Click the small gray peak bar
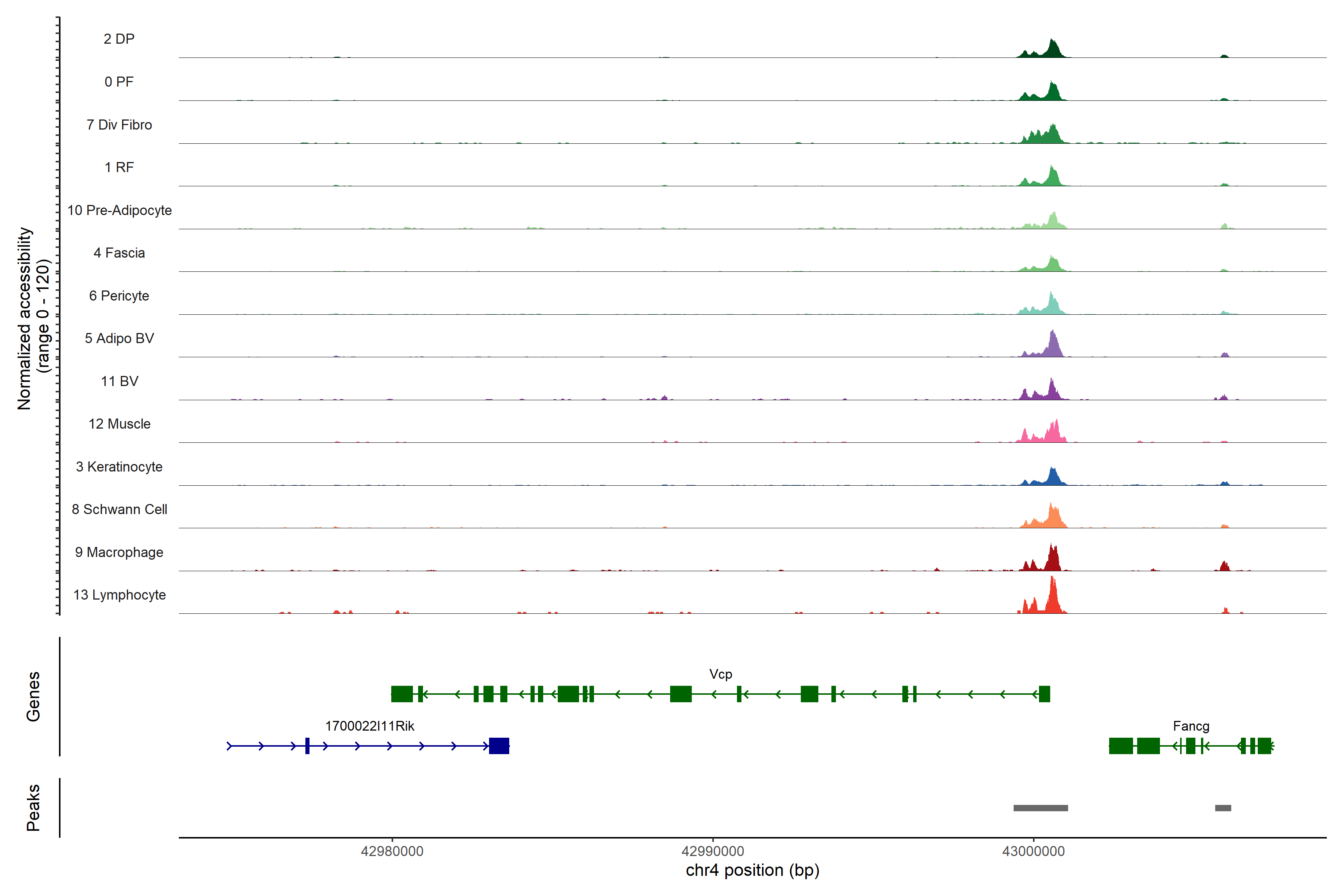 click(1223, 808)
